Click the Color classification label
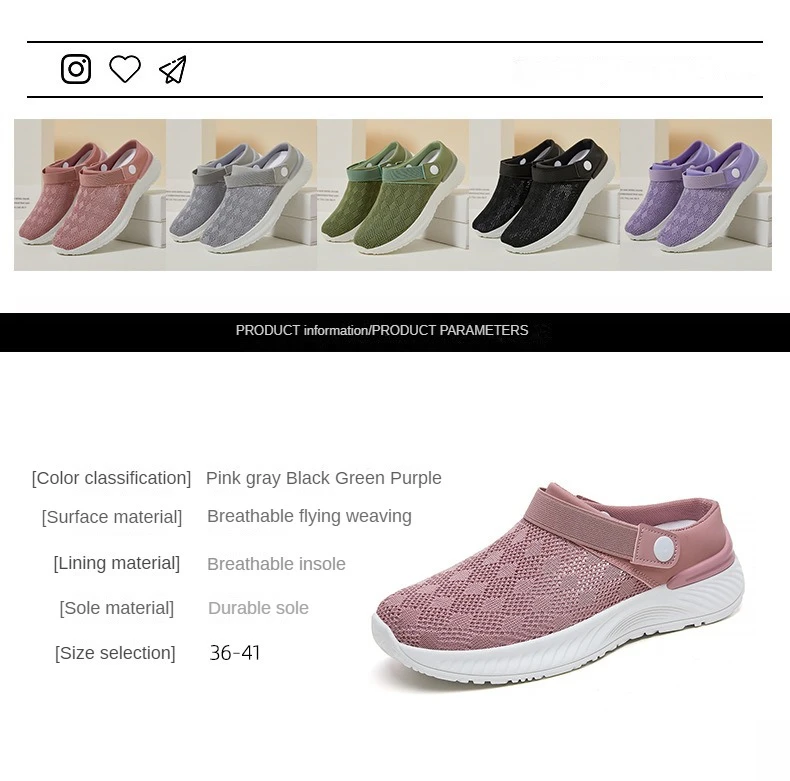 click(x=111, y=478)
